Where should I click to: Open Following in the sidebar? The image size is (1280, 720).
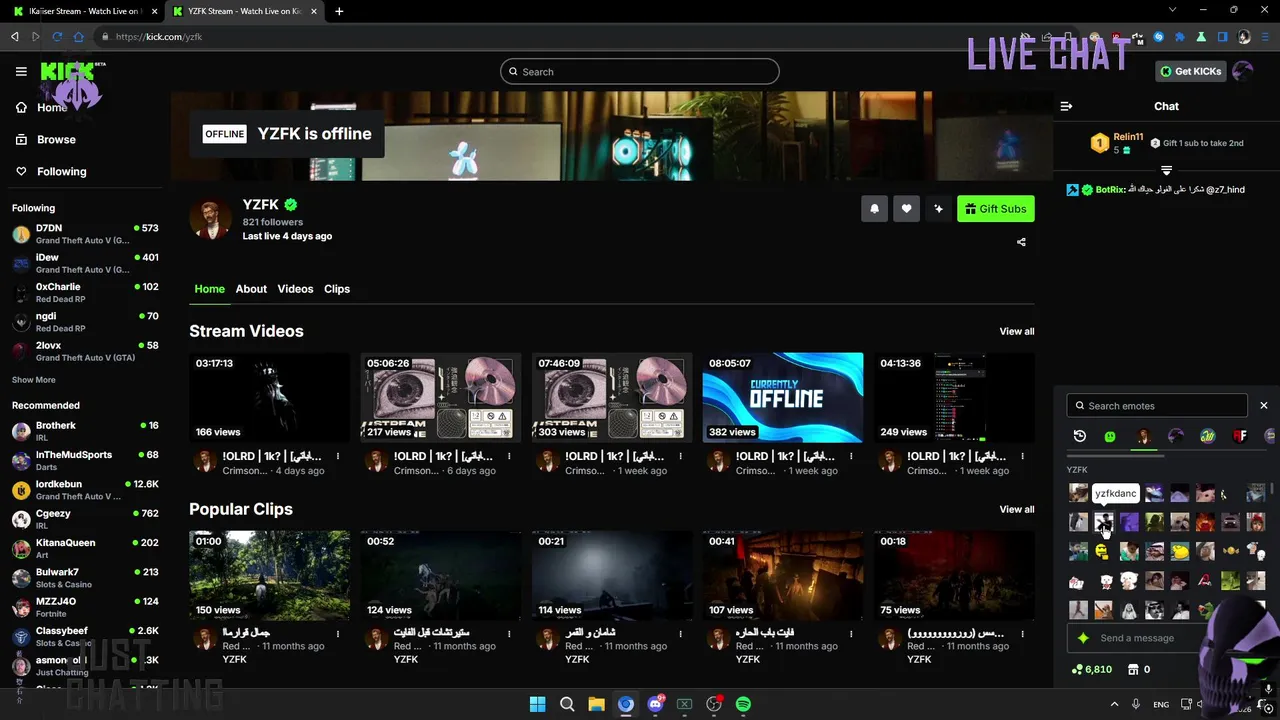[x=51, y=172]
